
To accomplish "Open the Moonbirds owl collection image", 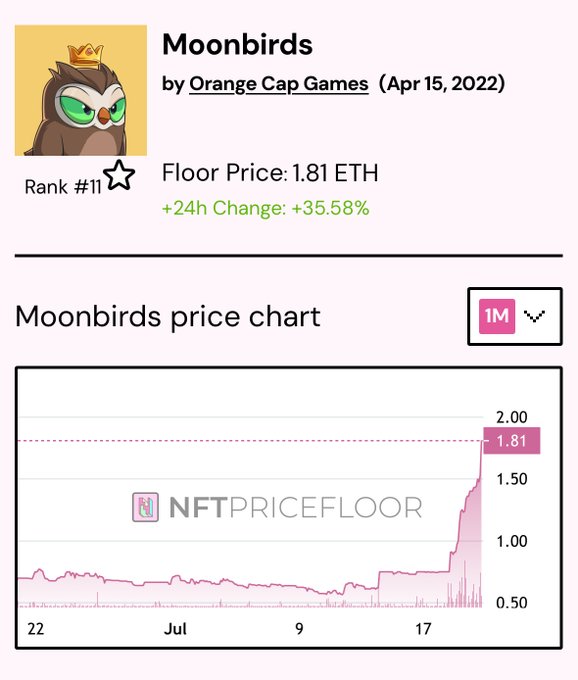I will pos(81,90).
